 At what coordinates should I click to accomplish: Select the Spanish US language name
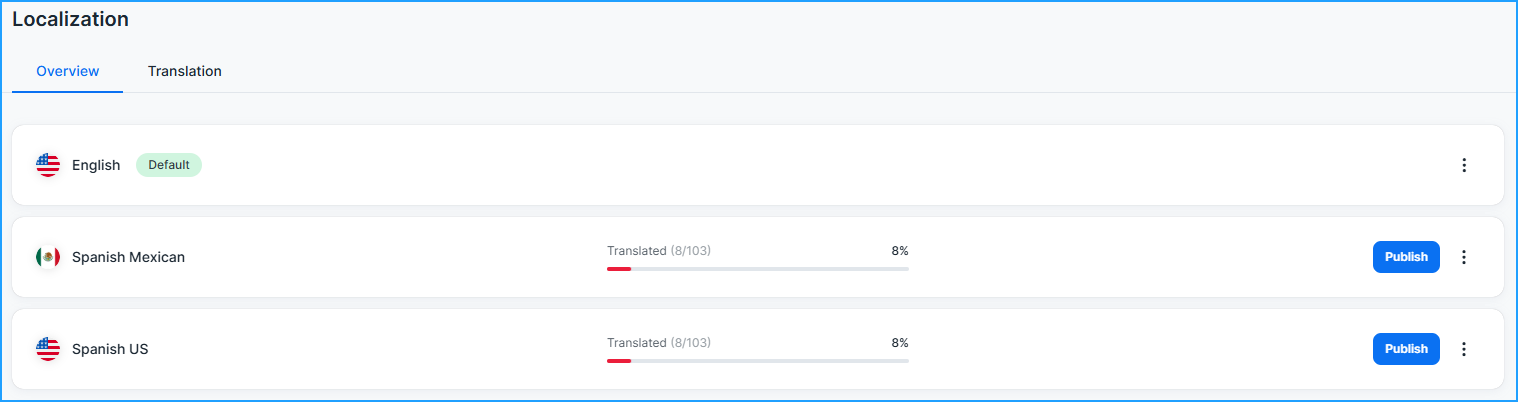[110, 349]
